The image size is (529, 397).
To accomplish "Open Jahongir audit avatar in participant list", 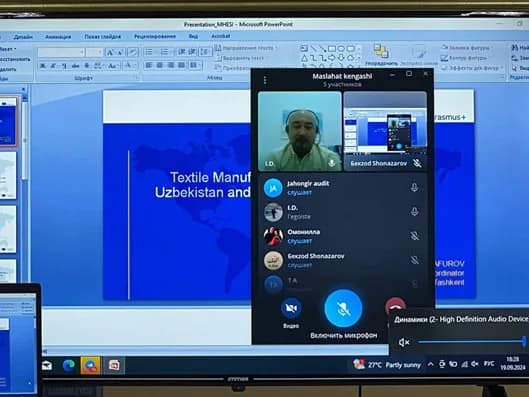I will pos(273,188).
